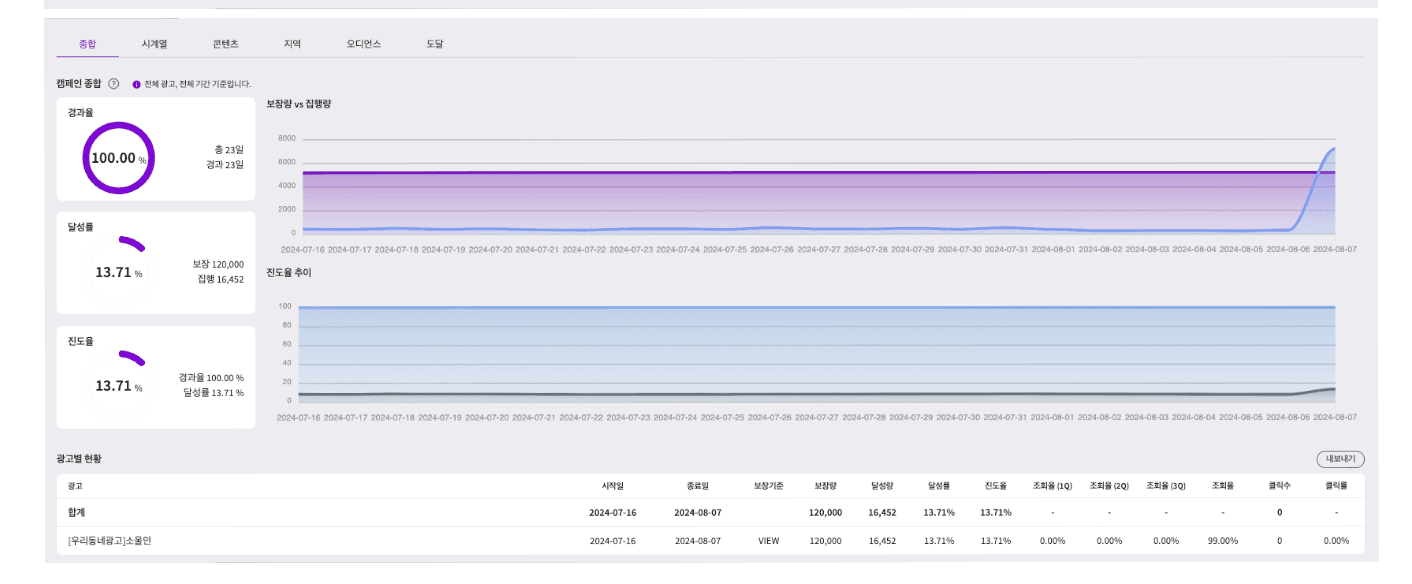Viewport: 1412px width, 584px height.
Task: Click the 진도율 table column header
Action: pos(994,486)
